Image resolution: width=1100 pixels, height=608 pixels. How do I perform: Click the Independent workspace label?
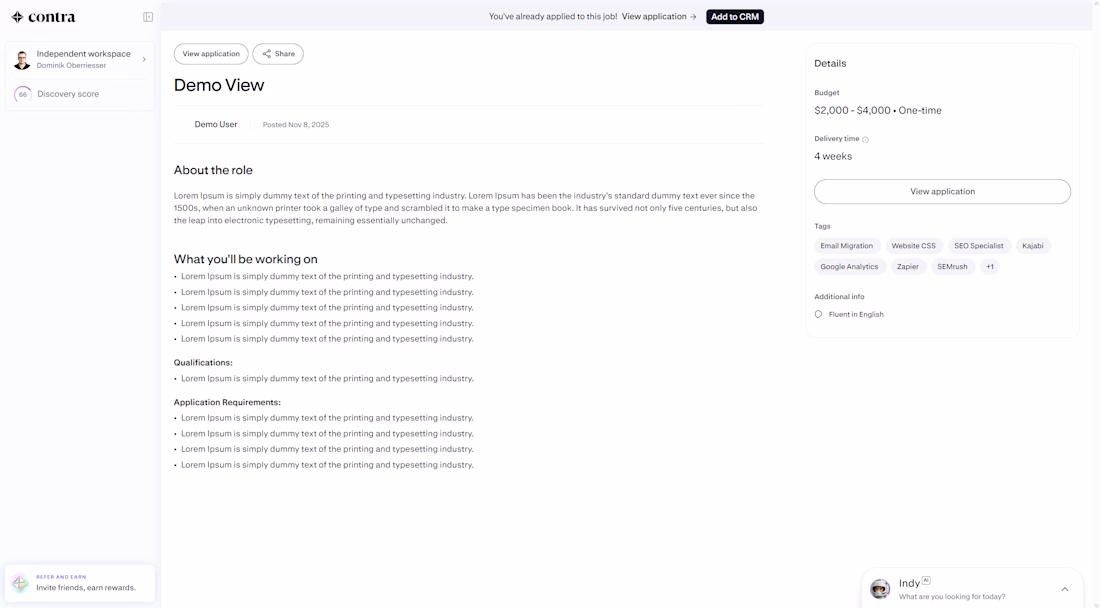click(x=83, y=54)
